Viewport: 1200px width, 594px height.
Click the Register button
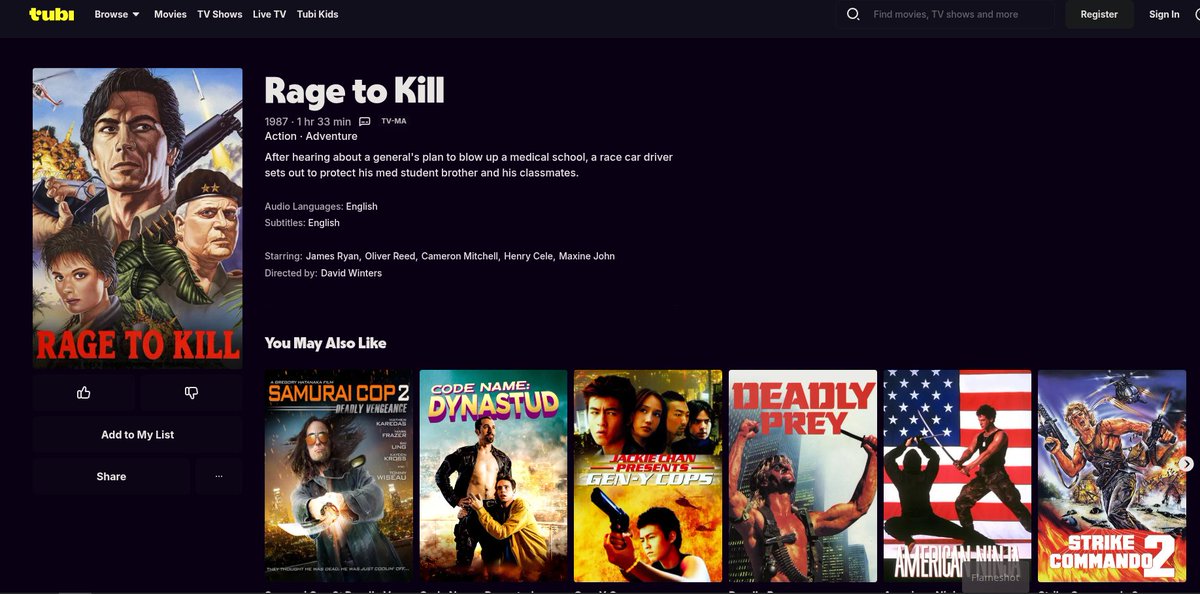[x=1099, y=14]
